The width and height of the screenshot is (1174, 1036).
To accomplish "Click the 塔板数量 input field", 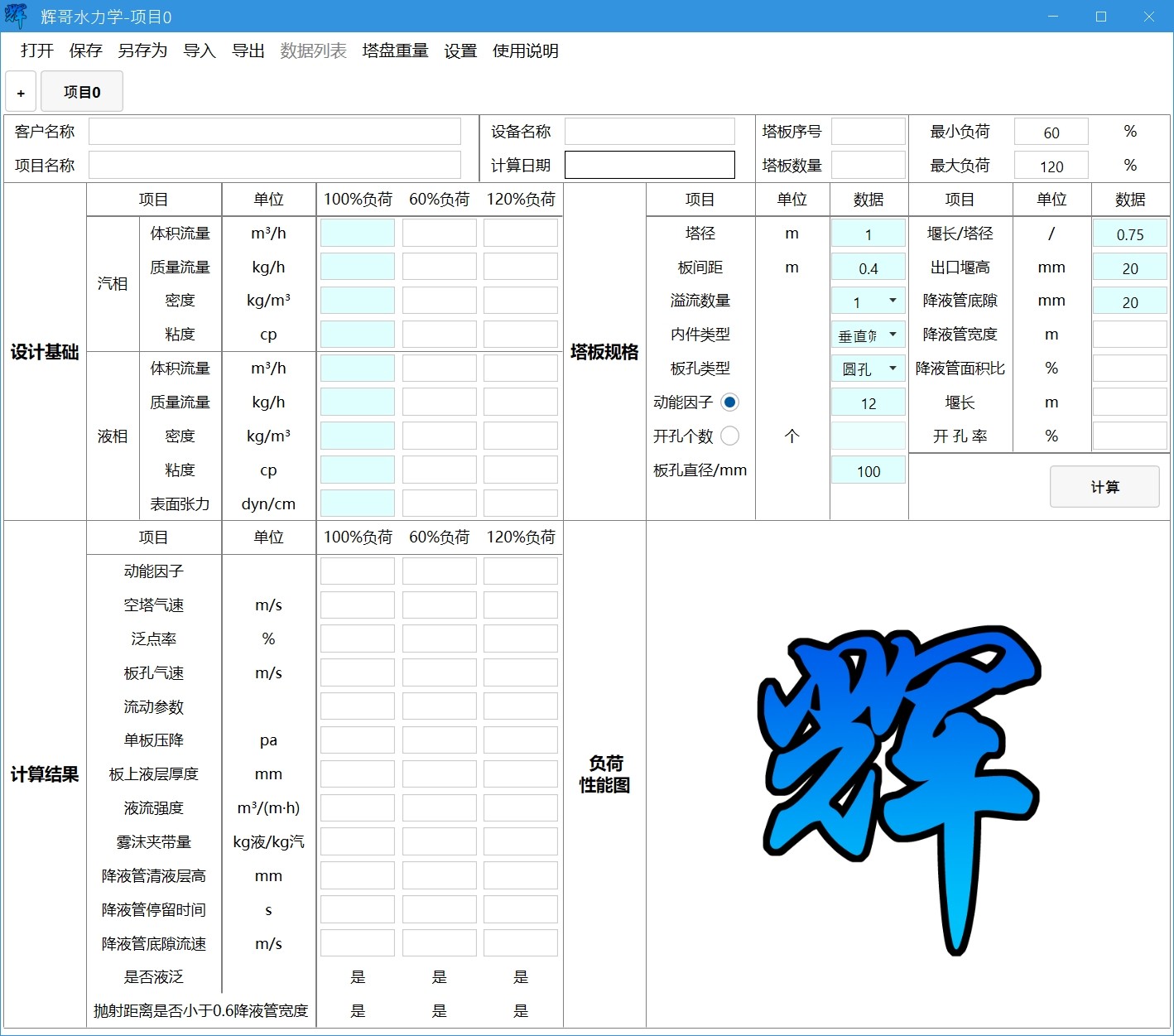I will tap(868, 165).
